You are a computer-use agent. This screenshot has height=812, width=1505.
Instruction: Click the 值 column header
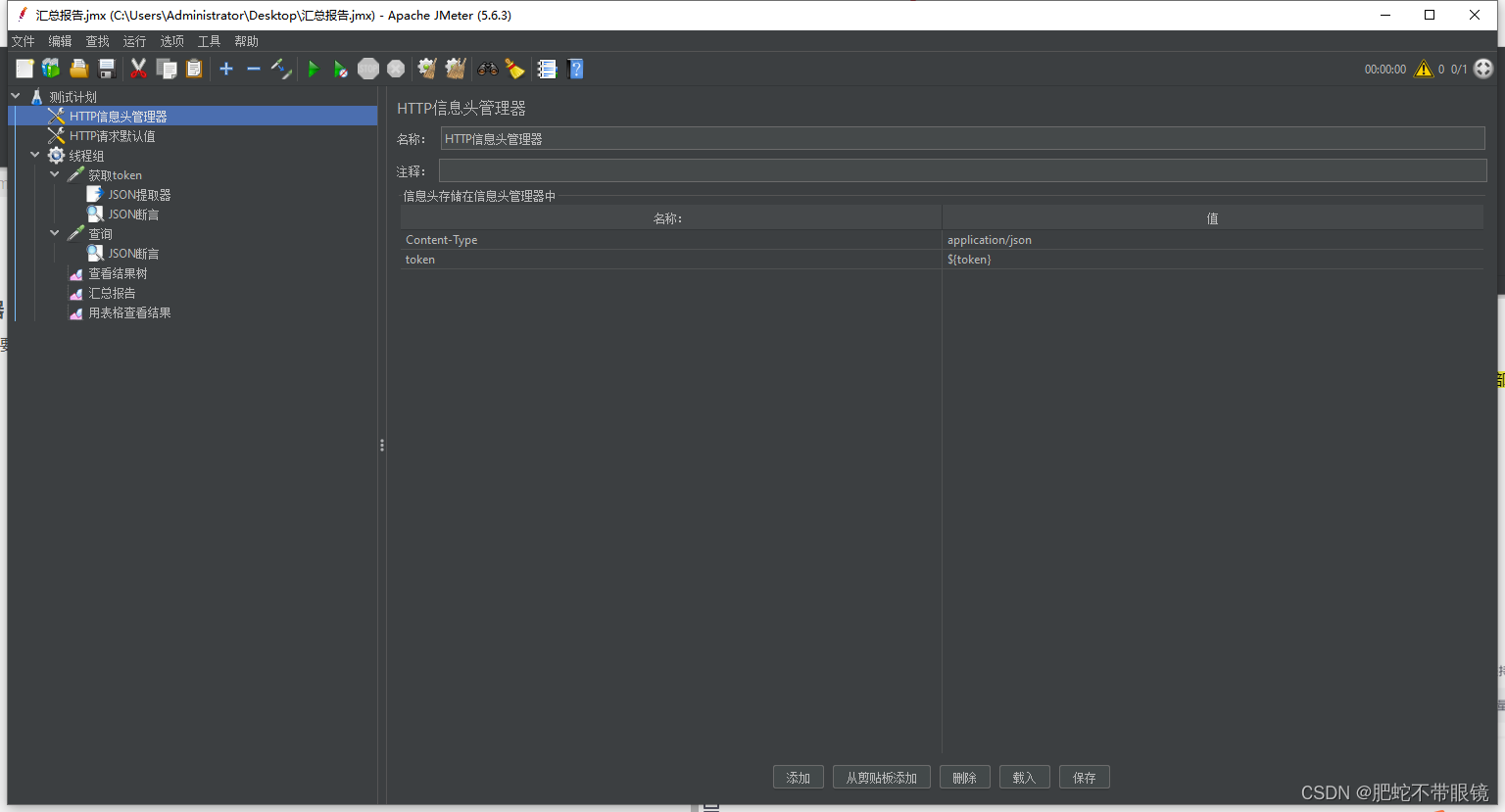[1213, 218]
